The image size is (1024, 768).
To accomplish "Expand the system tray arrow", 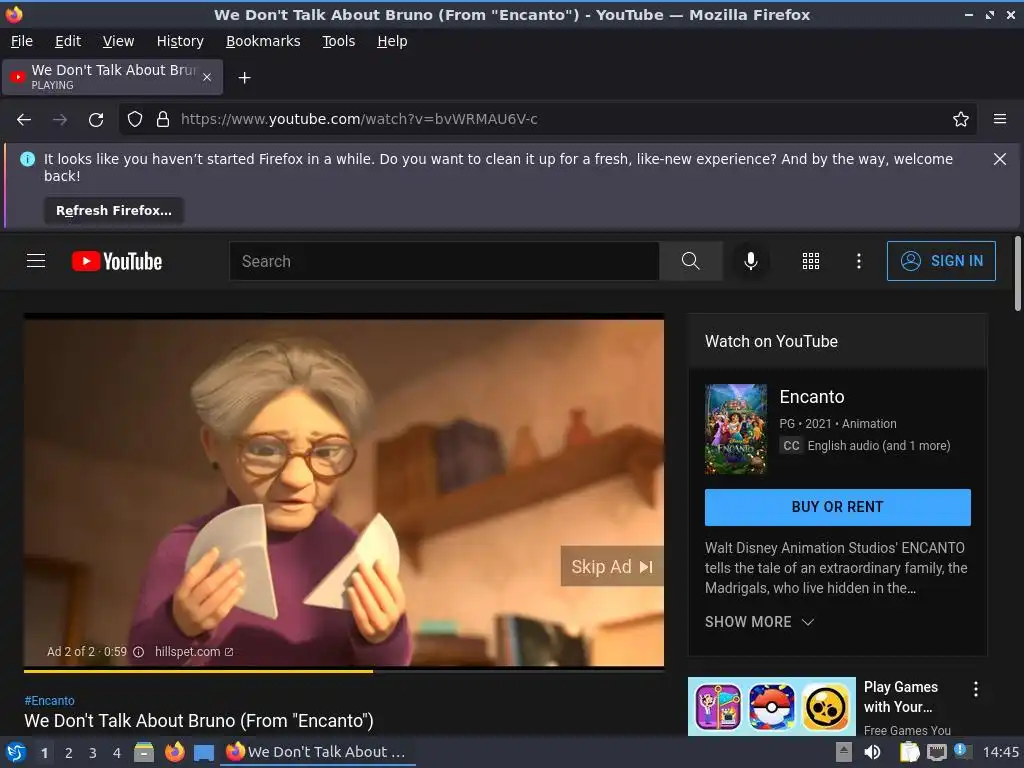I will [844, 752].
